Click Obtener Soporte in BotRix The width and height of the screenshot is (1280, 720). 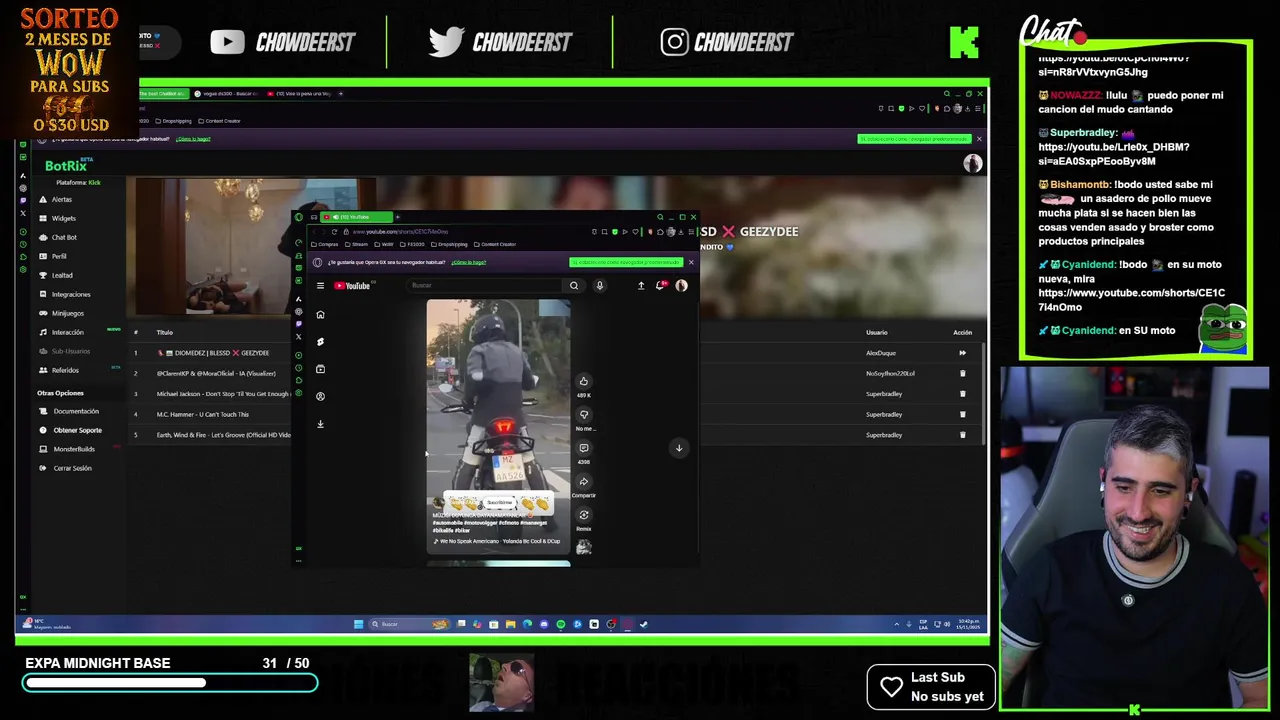tap(77, 430)
